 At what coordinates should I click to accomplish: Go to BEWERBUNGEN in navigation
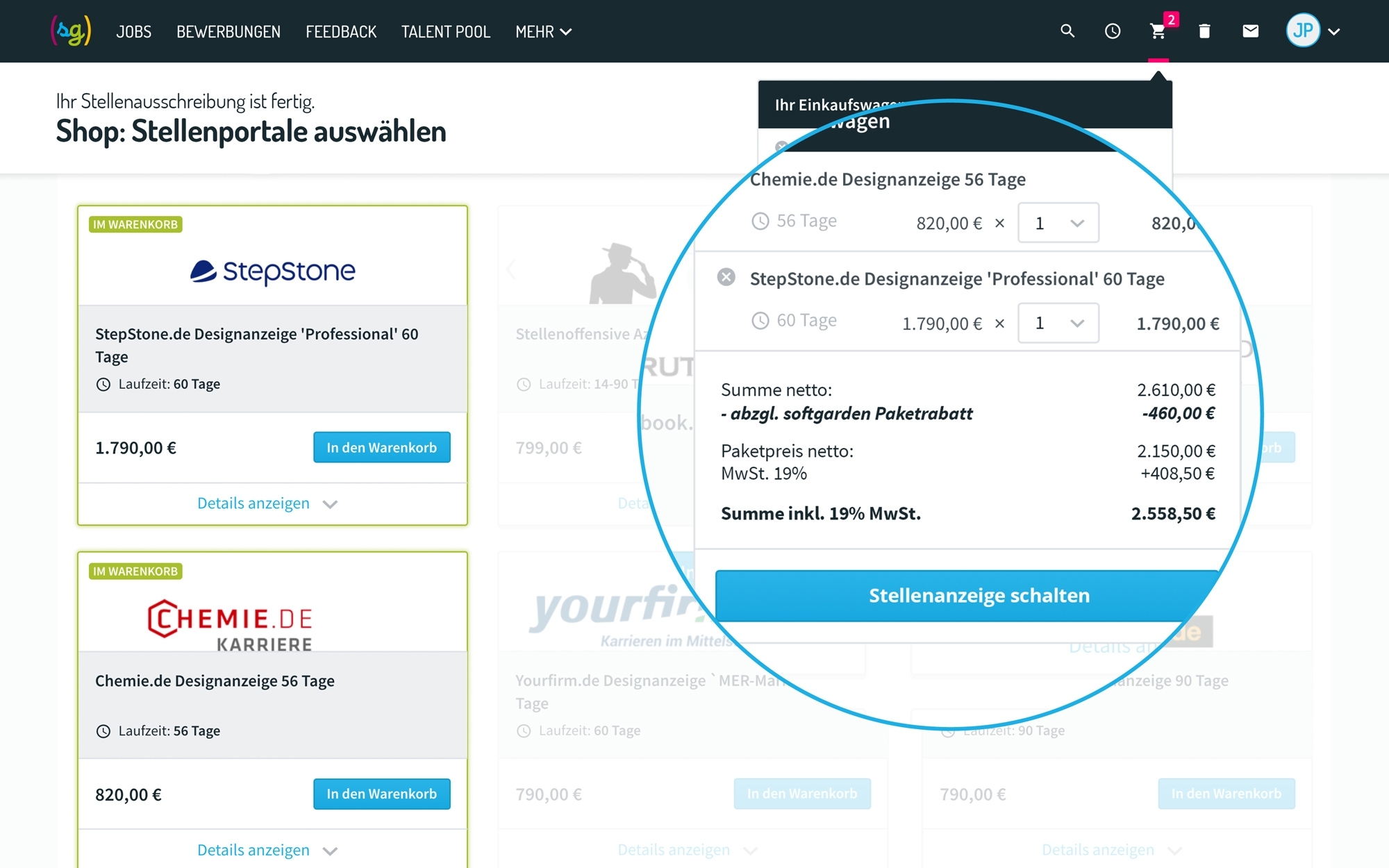pyautogui.click(x=228, y=32)
